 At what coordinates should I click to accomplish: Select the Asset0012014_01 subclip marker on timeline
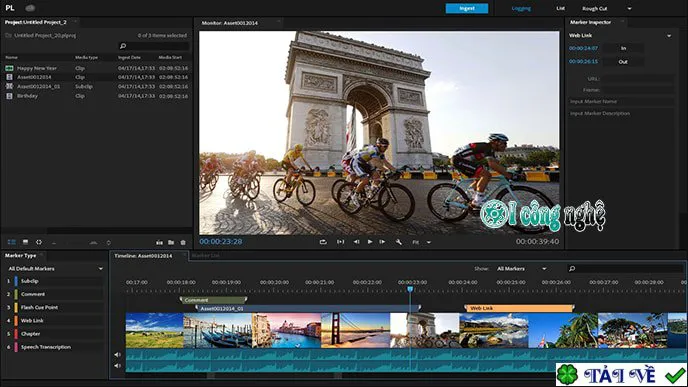coord(308,308)
